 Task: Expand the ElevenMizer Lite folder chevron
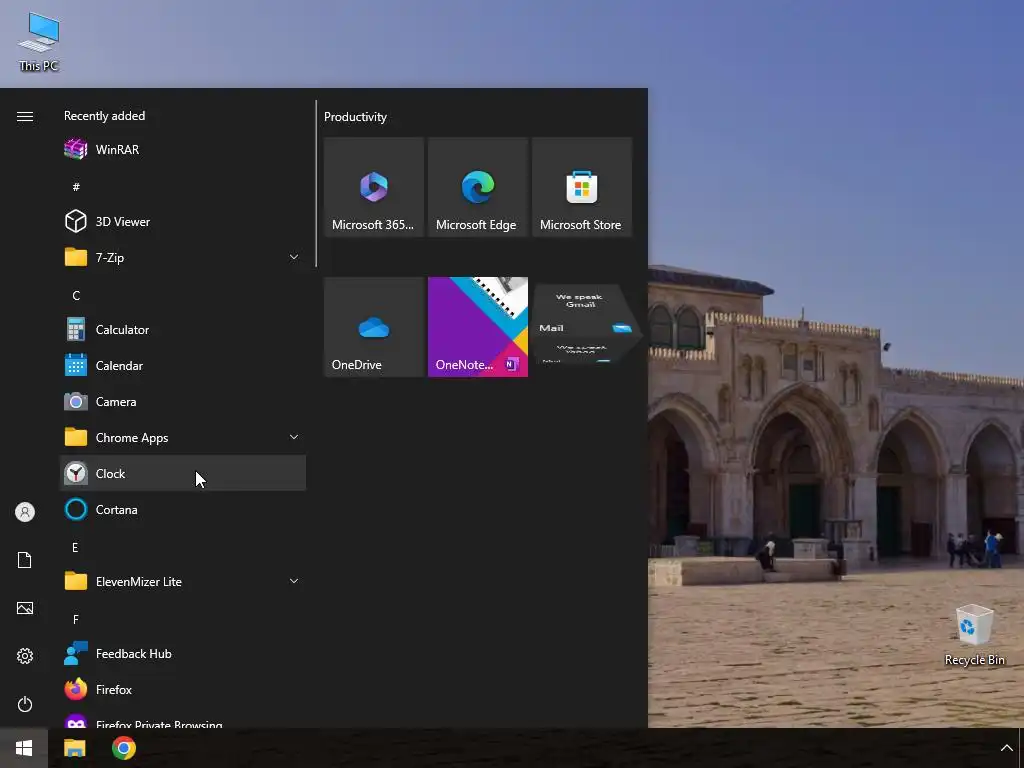coord(294,581)
